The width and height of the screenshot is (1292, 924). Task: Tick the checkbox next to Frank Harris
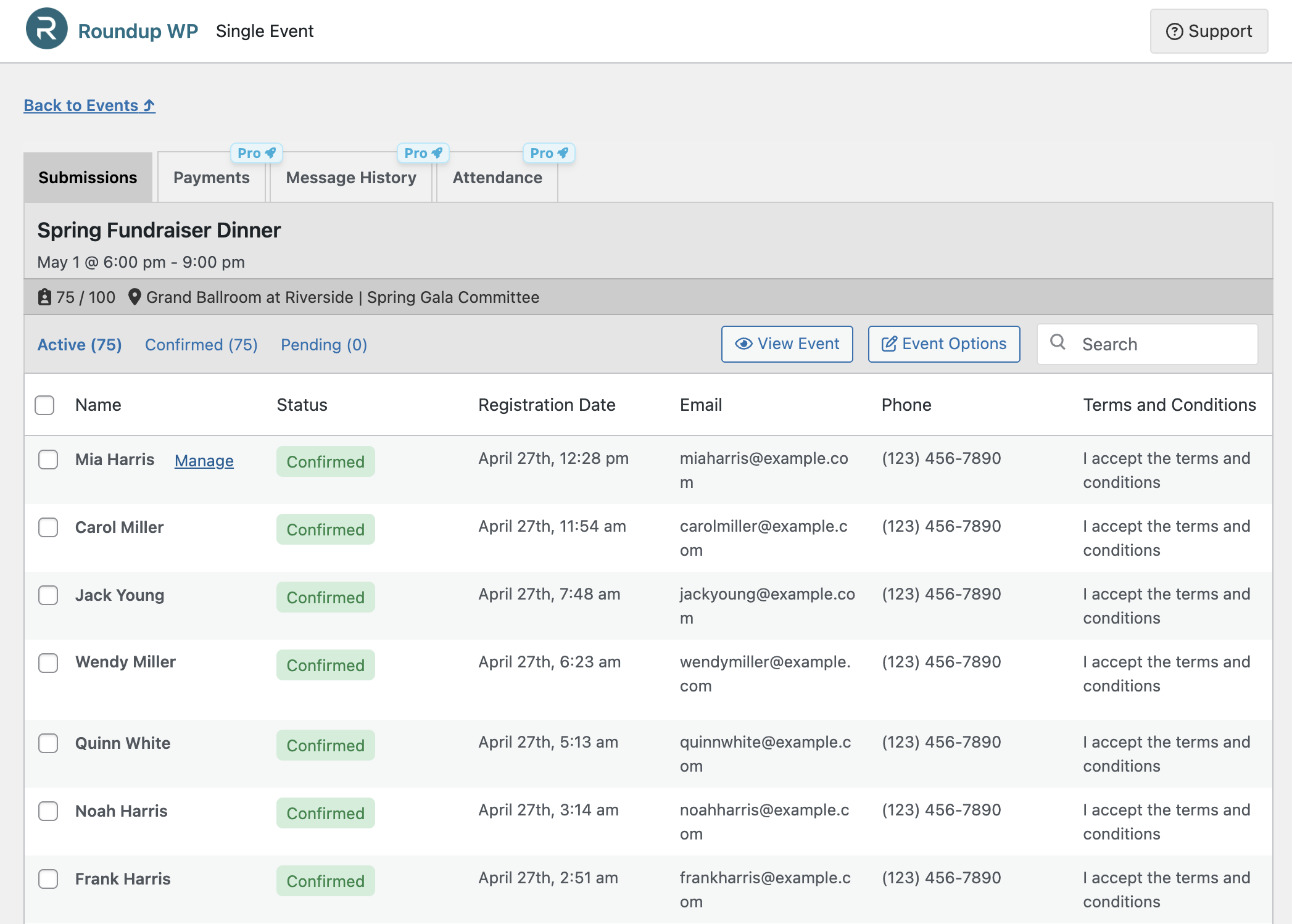(x=48, y=879)
